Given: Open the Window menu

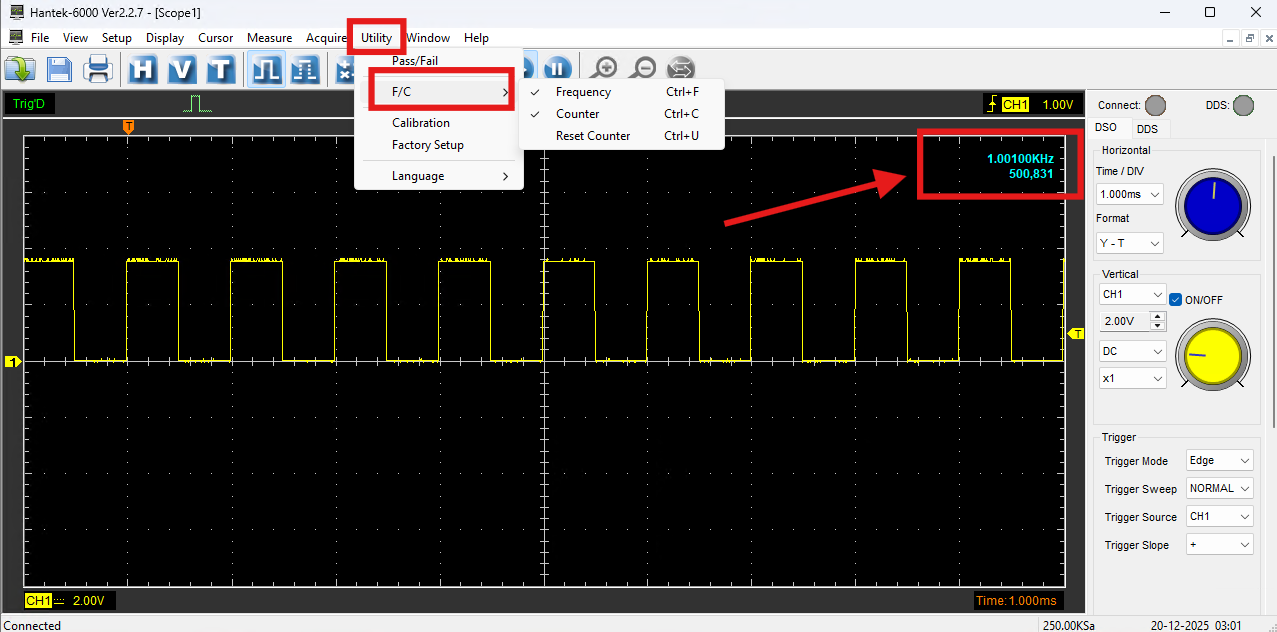Looking at the screenshot, I should click(x=428, y=38).
